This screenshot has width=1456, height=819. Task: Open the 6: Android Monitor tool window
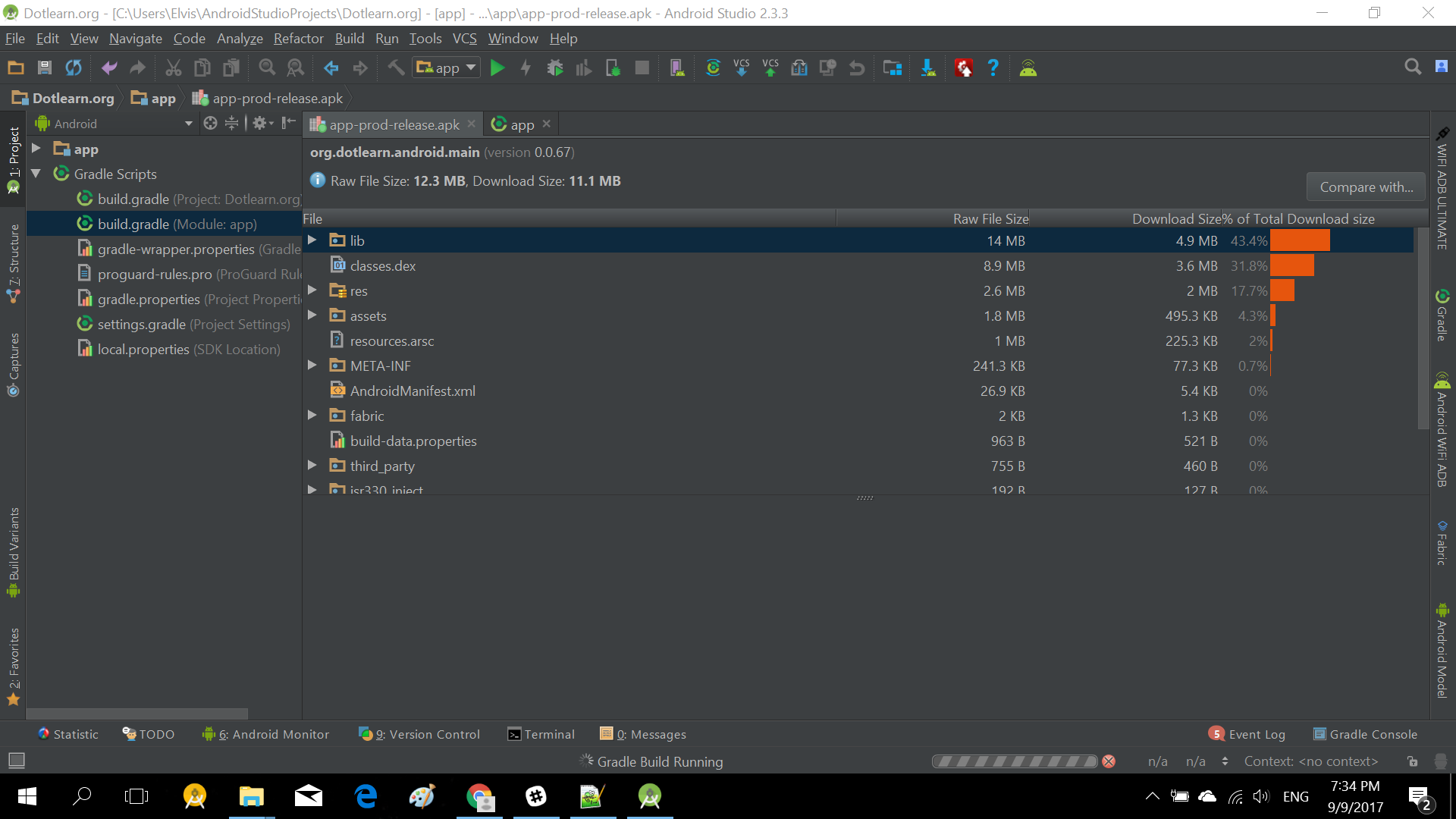pos(266,734)
